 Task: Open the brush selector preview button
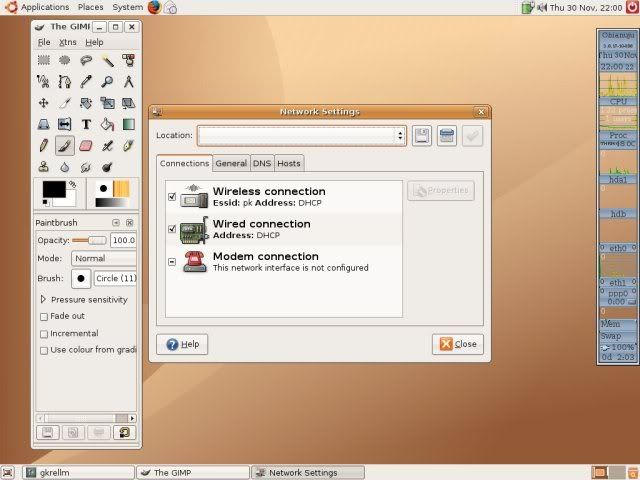pos(81,278)
